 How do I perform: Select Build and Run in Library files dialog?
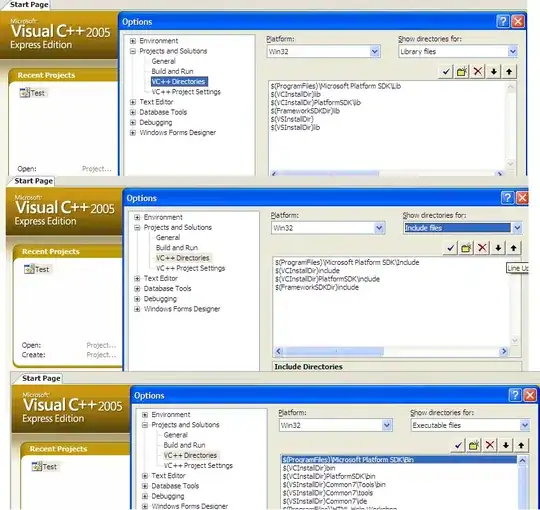(x=172, y=71)
